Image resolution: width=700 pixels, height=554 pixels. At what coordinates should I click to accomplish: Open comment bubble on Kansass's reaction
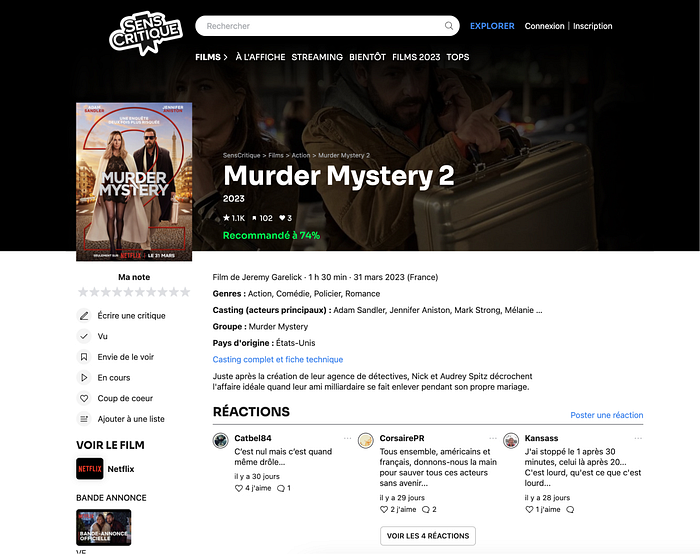point(570,509)
